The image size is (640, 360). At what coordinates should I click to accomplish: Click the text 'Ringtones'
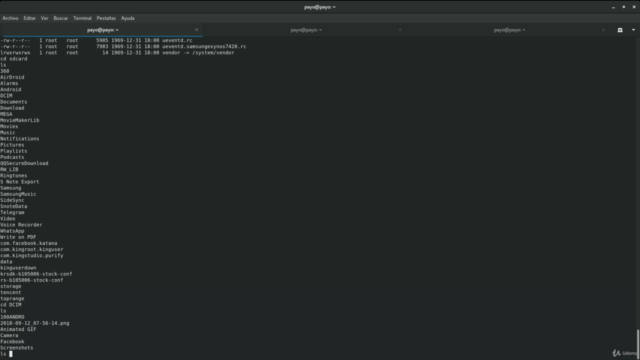13,176
